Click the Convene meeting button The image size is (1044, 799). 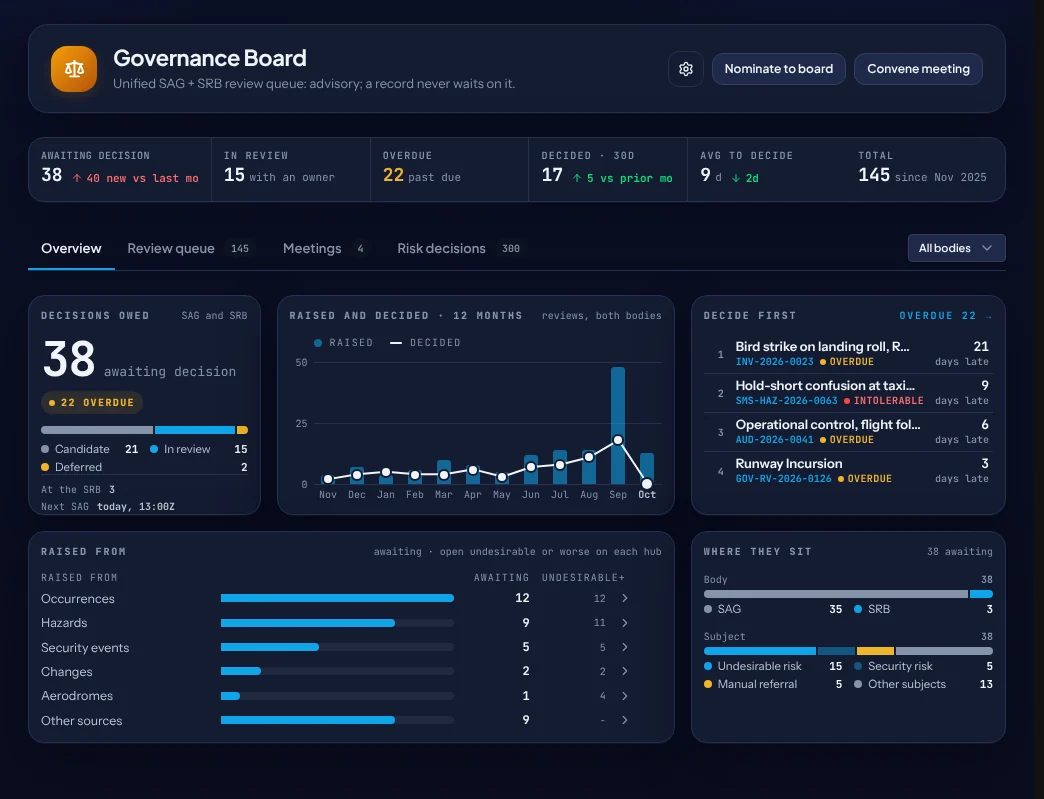click(918, 69)
